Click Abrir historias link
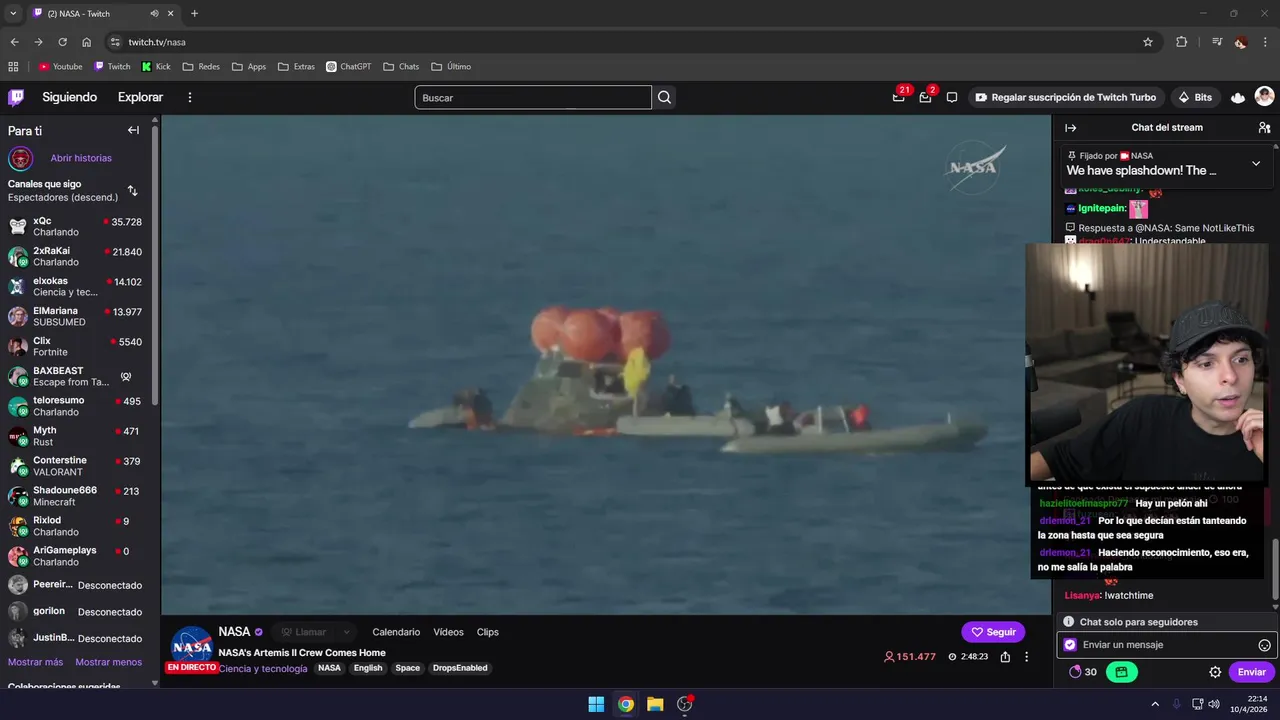This screenshot has height=720, width=1280. [x=81, y=158]
